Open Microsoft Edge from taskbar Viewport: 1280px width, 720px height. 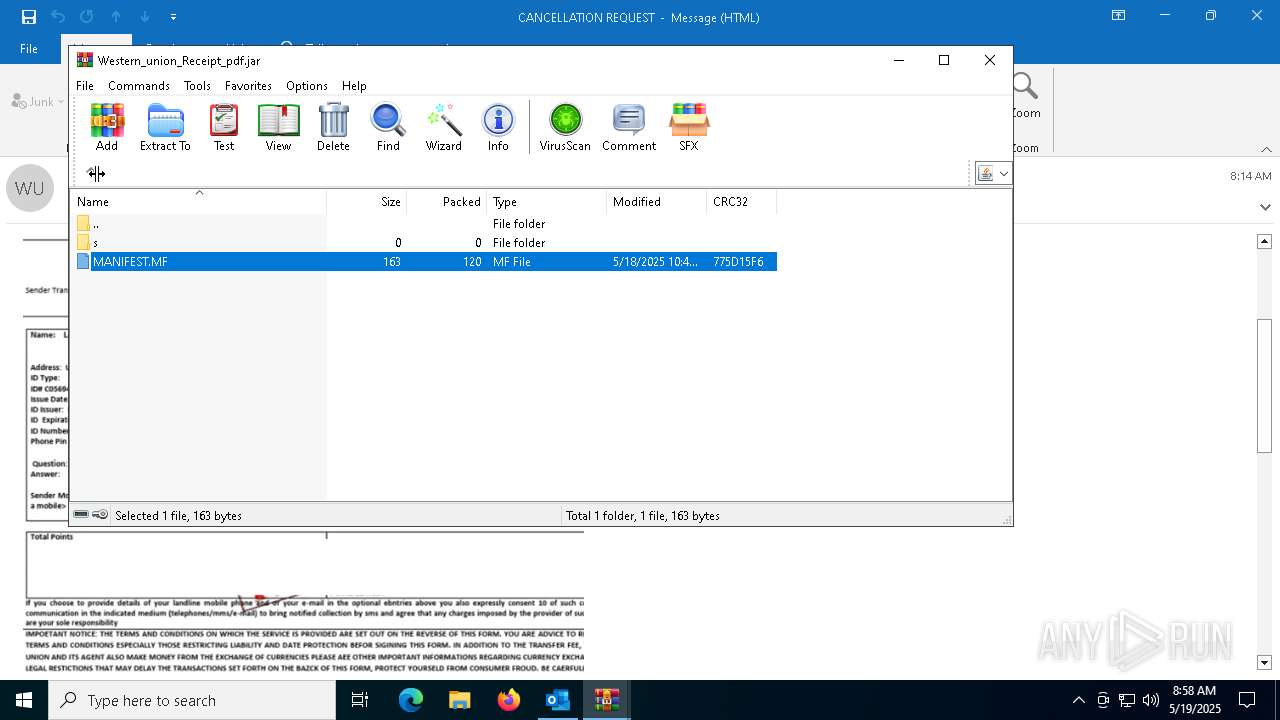411,700
